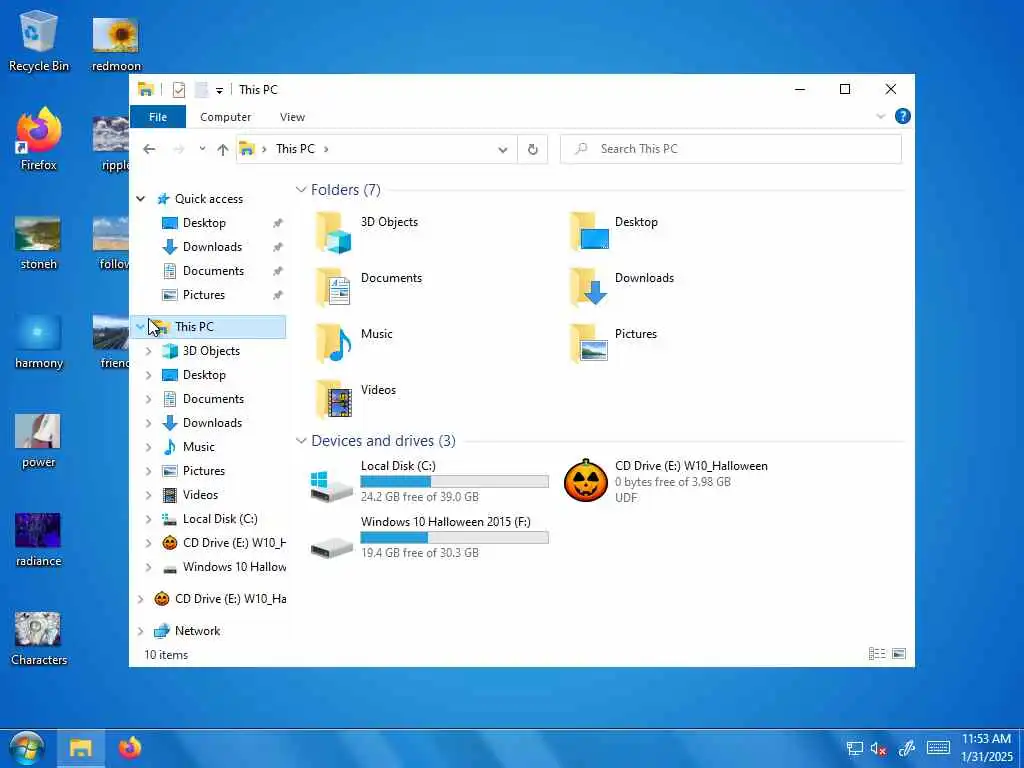Select redmoon image on desktop
Viewport: 1024px width, 768px height.
[x=116, y=43]
